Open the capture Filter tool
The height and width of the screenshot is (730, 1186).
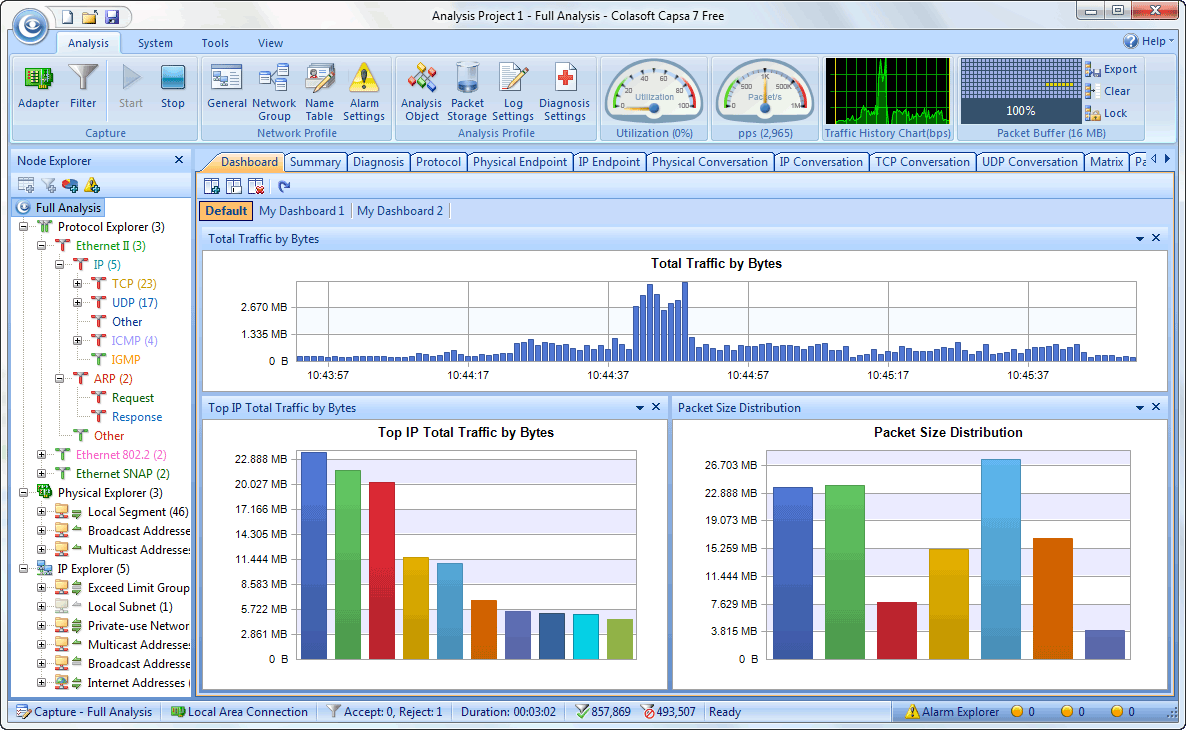click(83, 87)
